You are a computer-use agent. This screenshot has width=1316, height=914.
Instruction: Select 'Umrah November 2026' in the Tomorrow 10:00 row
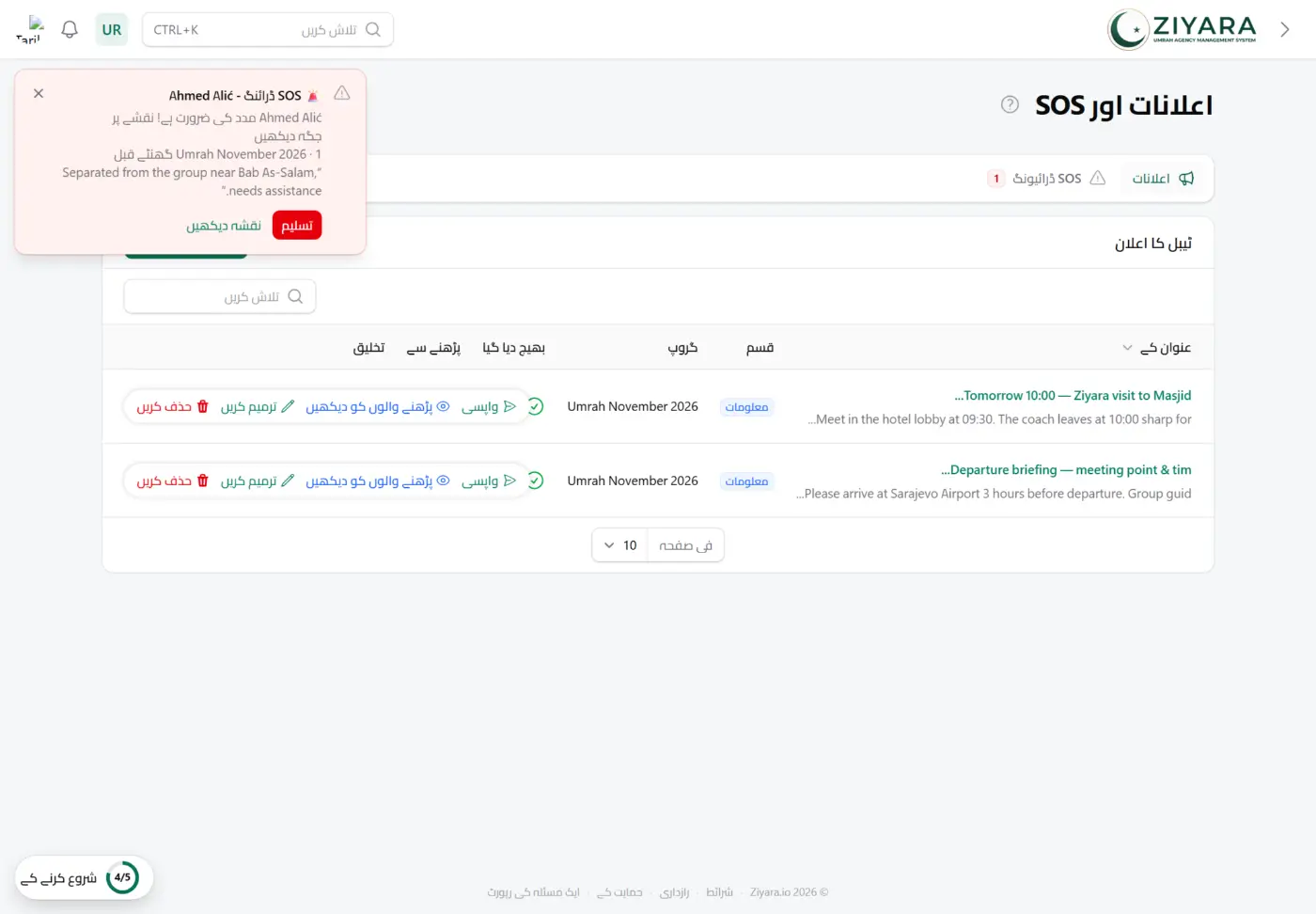633,406
